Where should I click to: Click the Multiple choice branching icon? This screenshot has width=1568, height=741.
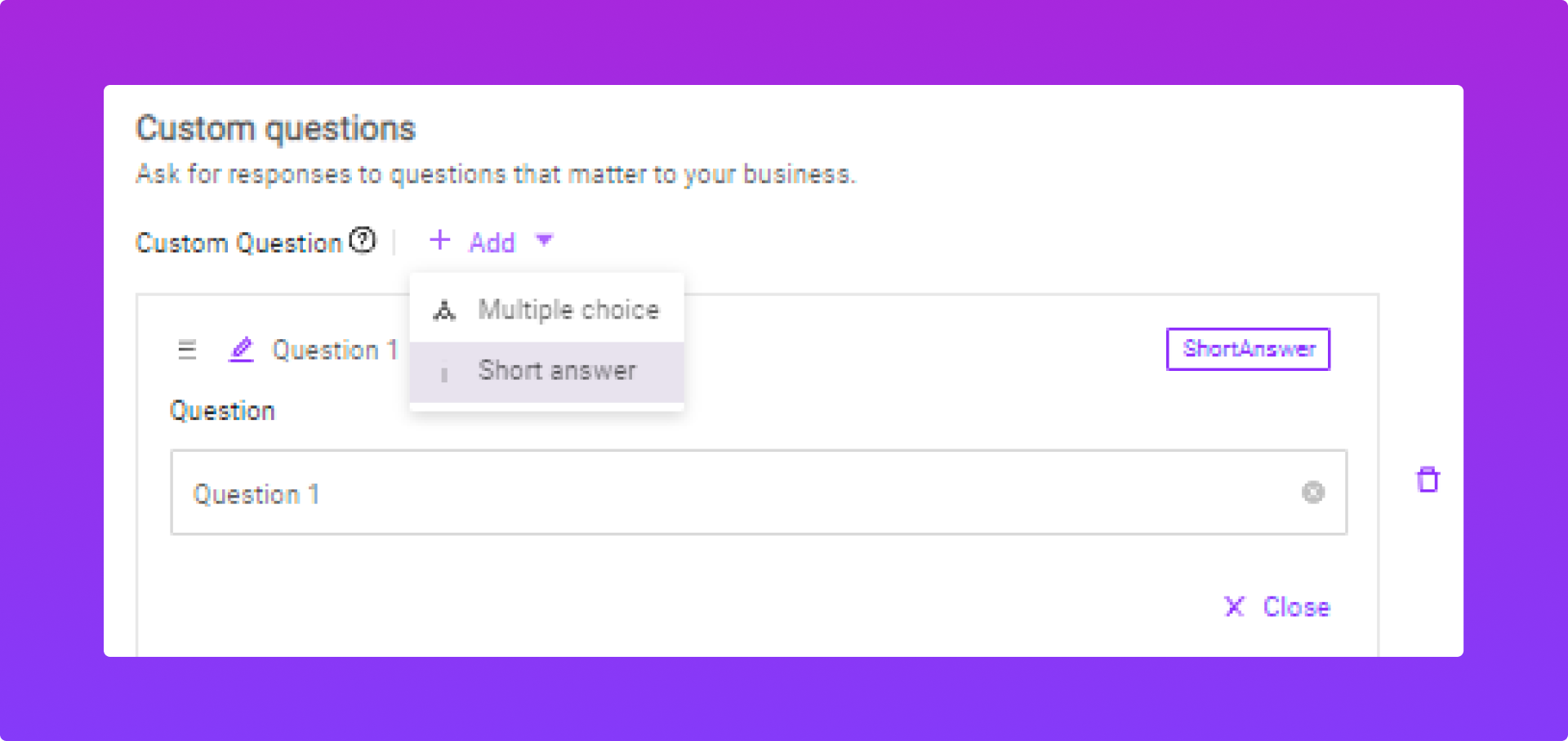(x=444, y=310)
